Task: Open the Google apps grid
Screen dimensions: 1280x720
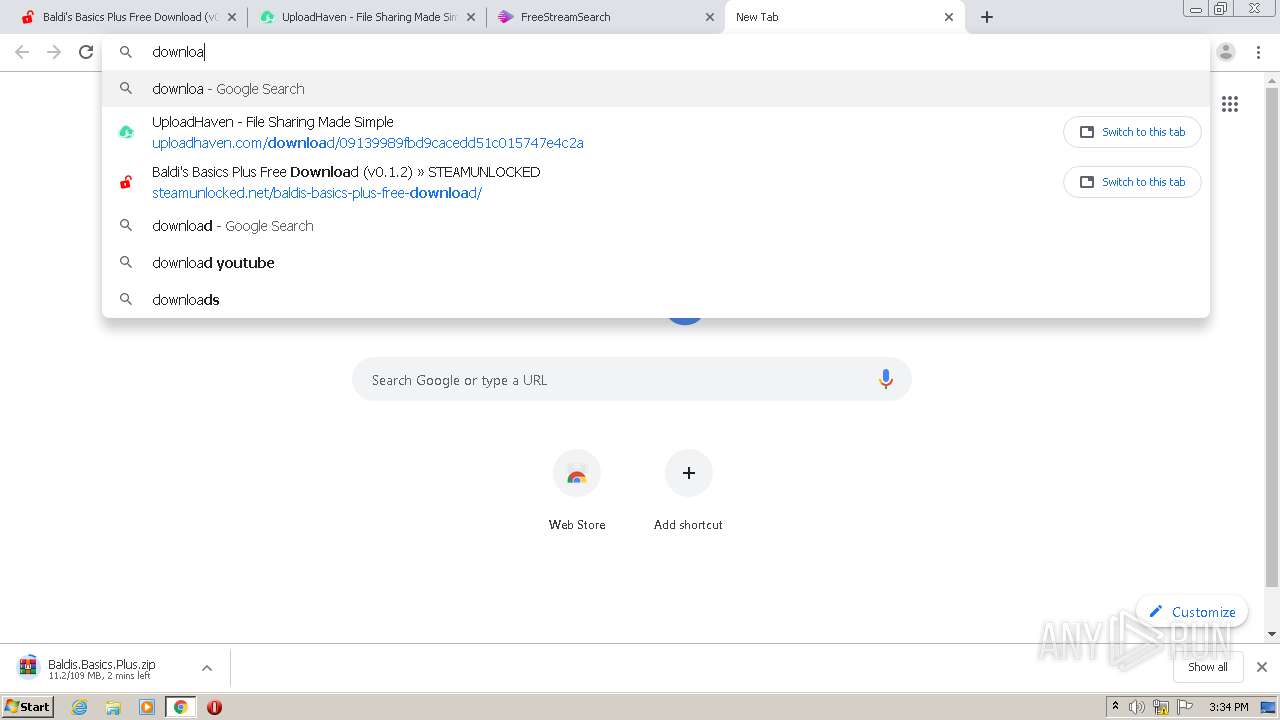Action: [x=1230, y=104]
